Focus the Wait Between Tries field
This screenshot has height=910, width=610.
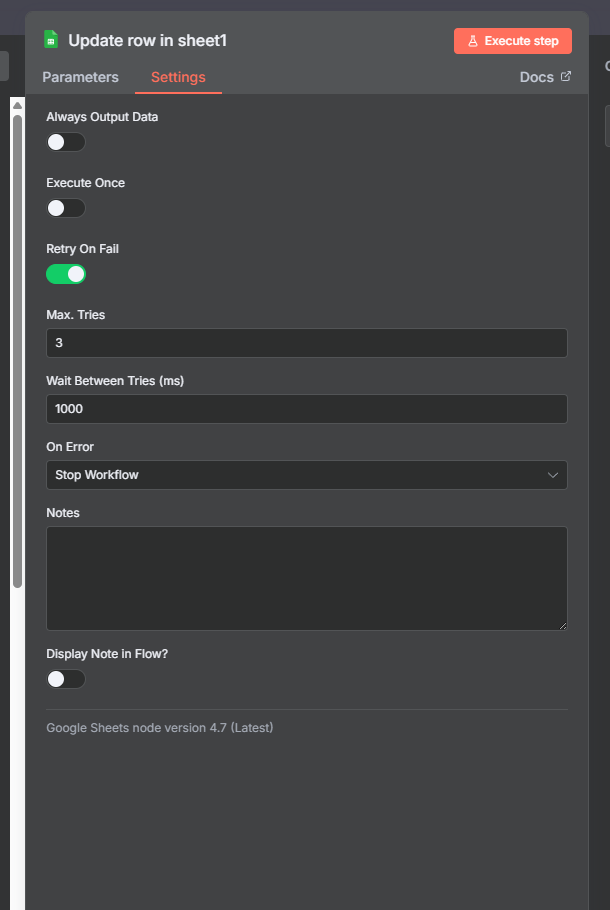[x=306, y=409]
